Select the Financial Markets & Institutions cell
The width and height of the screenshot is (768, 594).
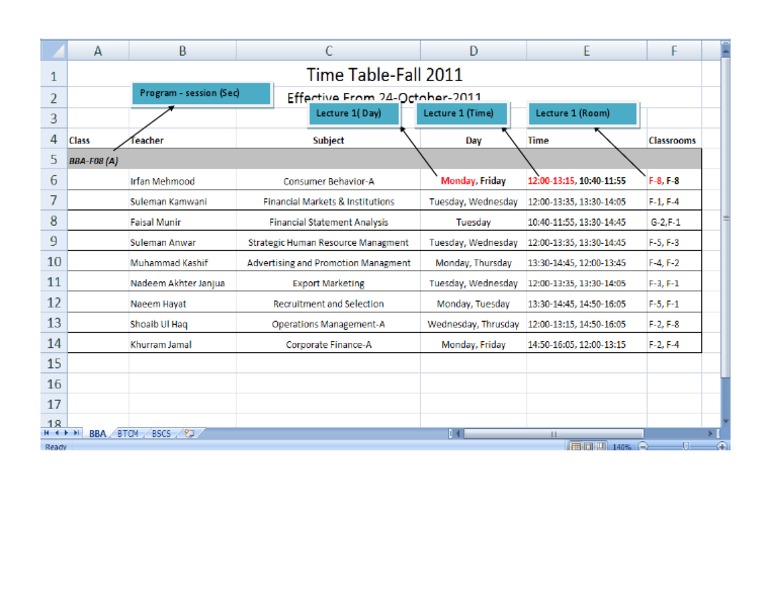click(328, 201)
